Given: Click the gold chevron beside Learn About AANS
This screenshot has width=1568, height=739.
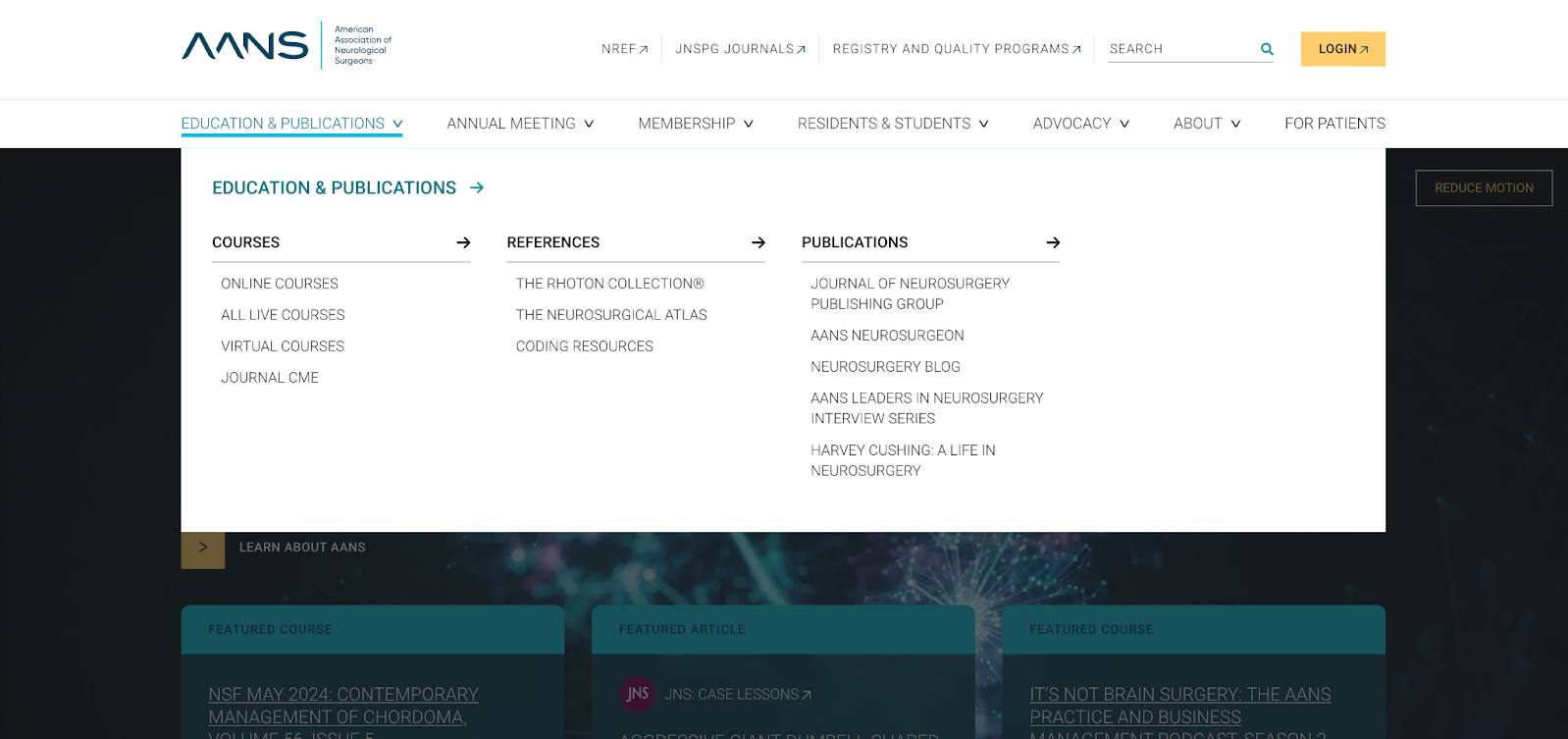Looking at the screenshot, I should pos(203,548).
